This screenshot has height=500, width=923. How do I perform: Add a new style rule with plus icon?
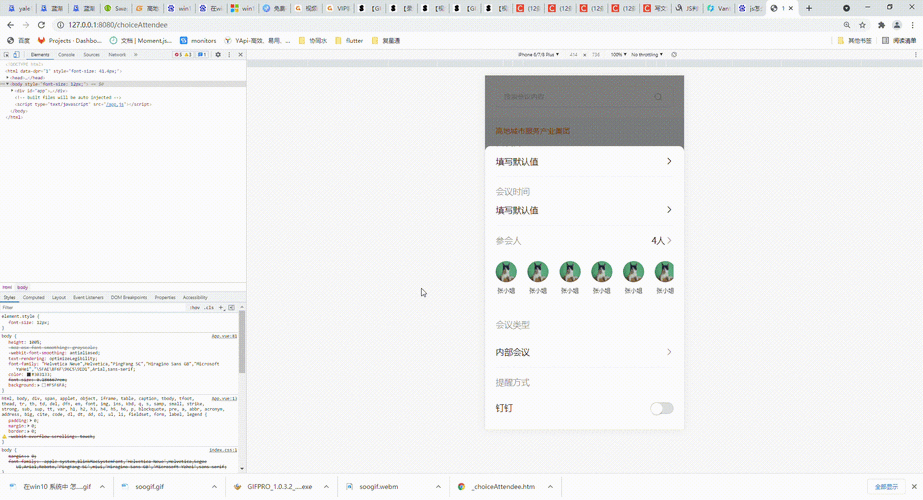(221, 307)
